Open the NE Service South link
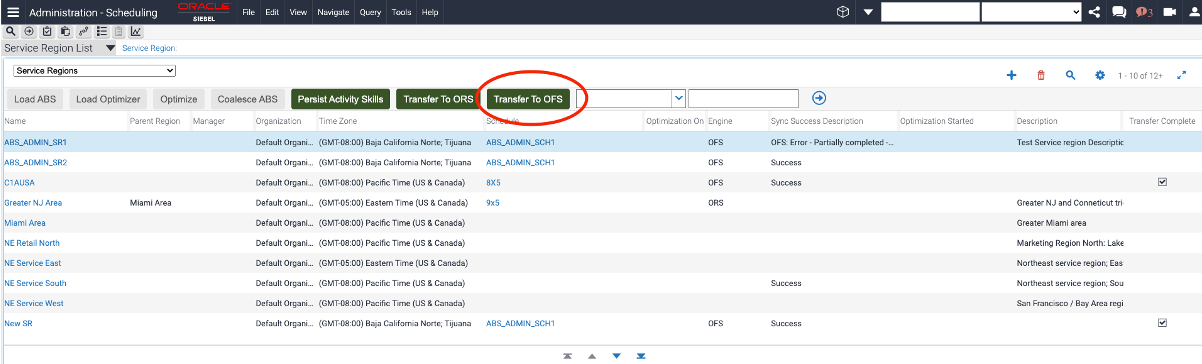 (35, 283)
